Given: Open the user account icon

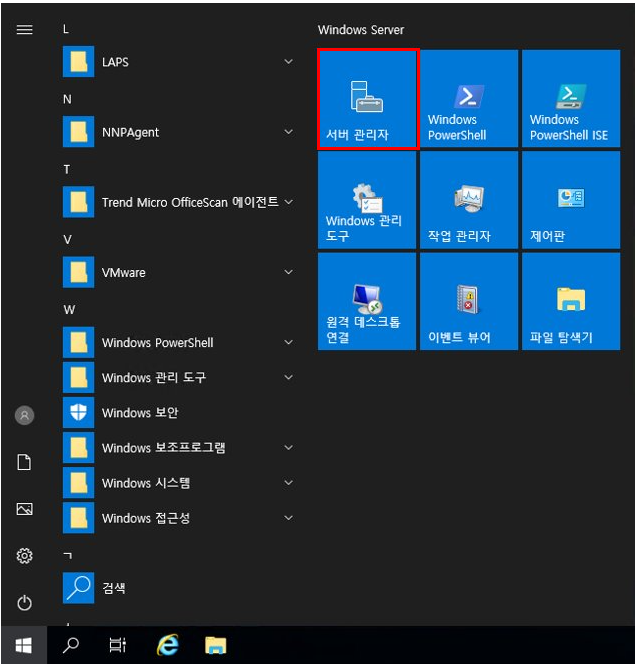Looking at the screenshot, I should tap(24, 416).
